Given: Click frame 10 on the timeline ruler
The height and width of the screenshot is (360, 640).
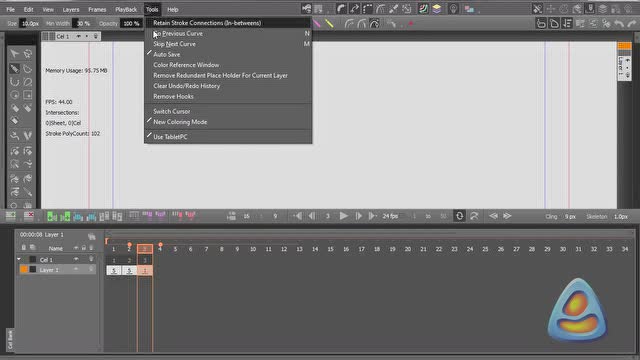Looking at the screenshot, I should (253, 249).
